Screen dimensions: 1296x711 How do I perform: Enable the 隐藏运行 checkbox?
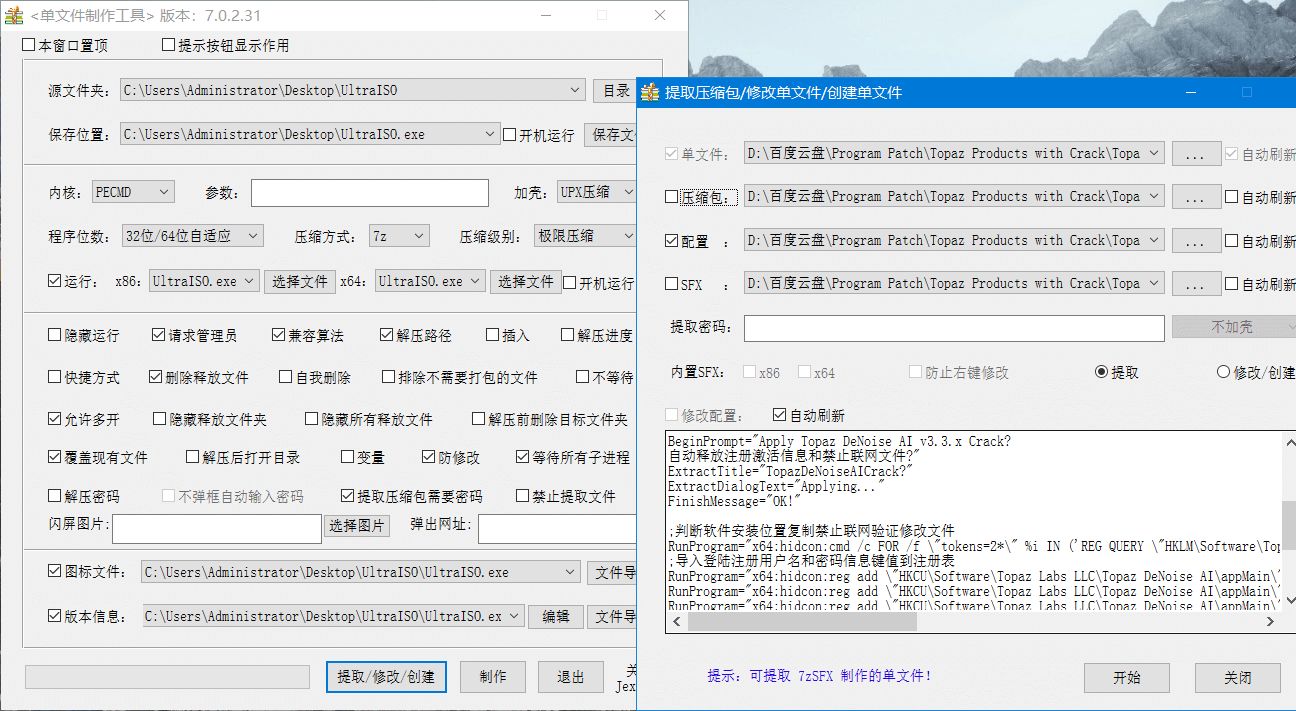pos(55,336)
